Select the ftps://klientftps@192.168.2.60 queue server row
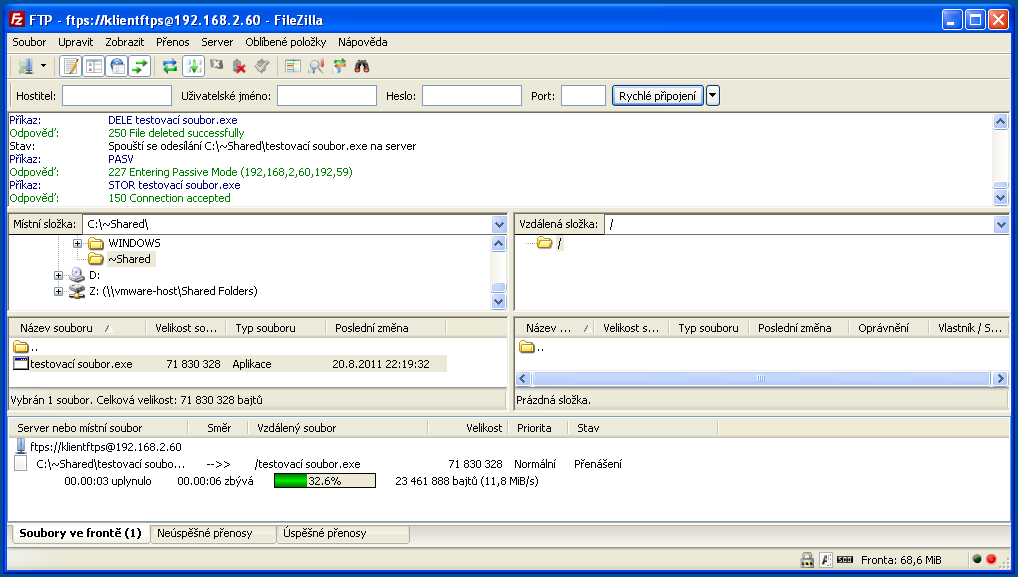The width and height of the screenshot is (1018, 577). (x=106, y=447)
